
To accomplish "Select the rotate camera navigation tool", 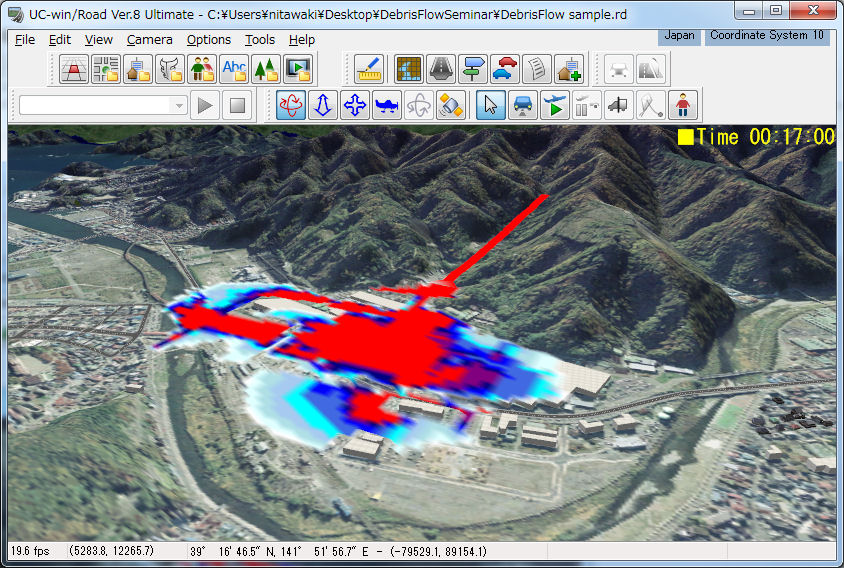I will point(292,105).
